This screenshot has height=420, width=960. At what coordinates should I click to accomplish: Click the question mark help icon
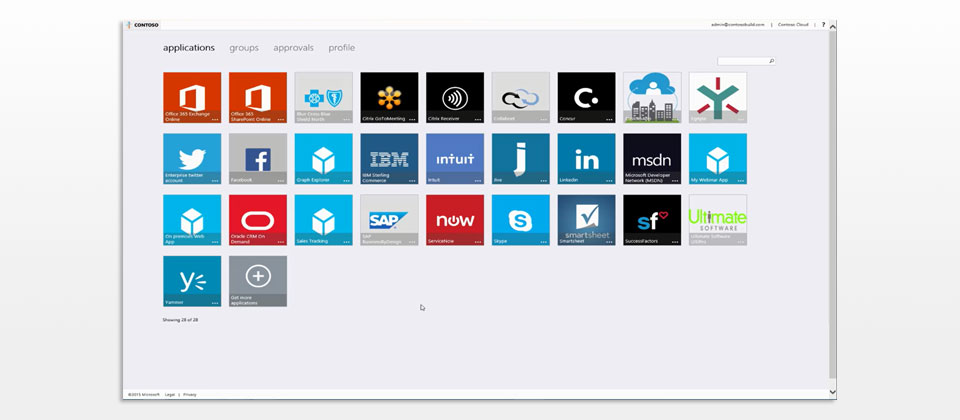pos(823,24)
